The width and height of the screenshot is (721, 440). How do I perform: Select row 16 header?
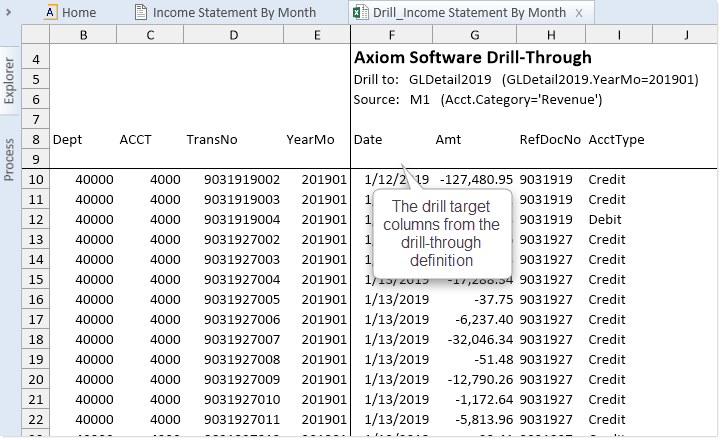point(36,300)
